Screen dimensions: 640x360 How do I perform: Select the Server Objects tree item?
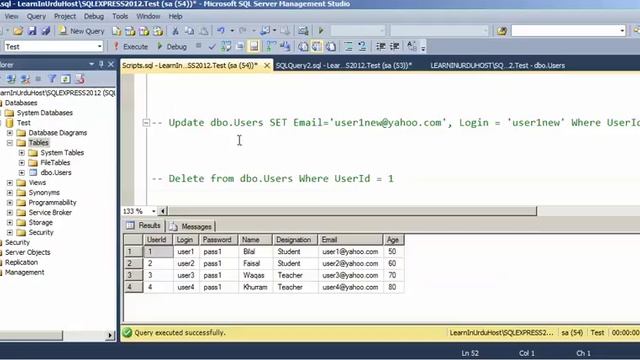tap(28, 252)
